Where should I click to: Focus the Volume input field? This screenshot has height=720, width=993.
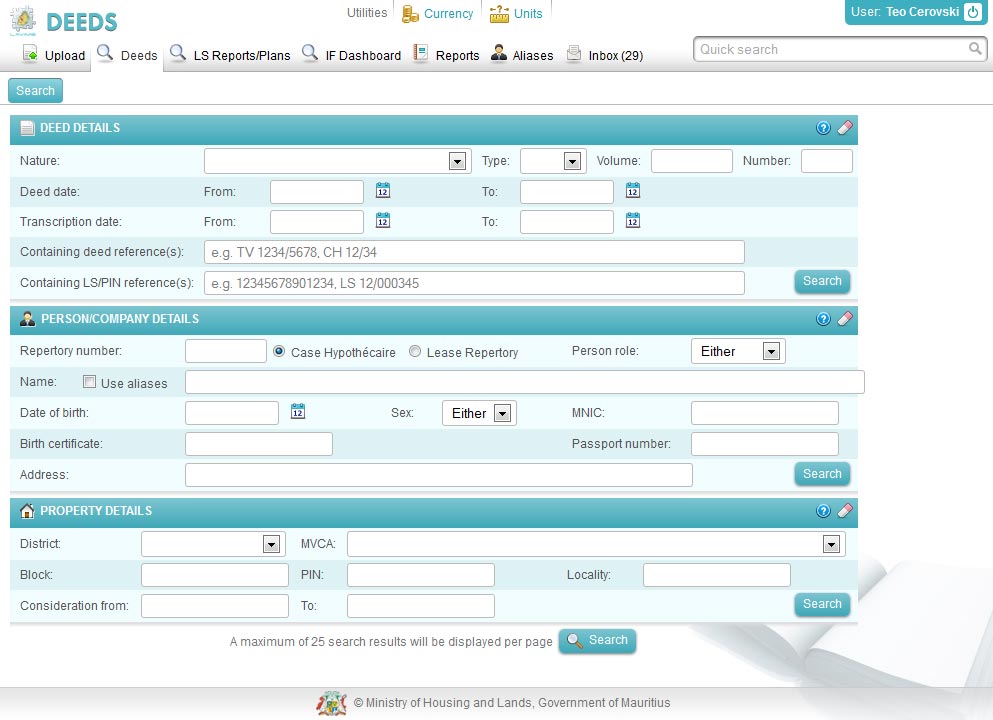pos(692,161)
